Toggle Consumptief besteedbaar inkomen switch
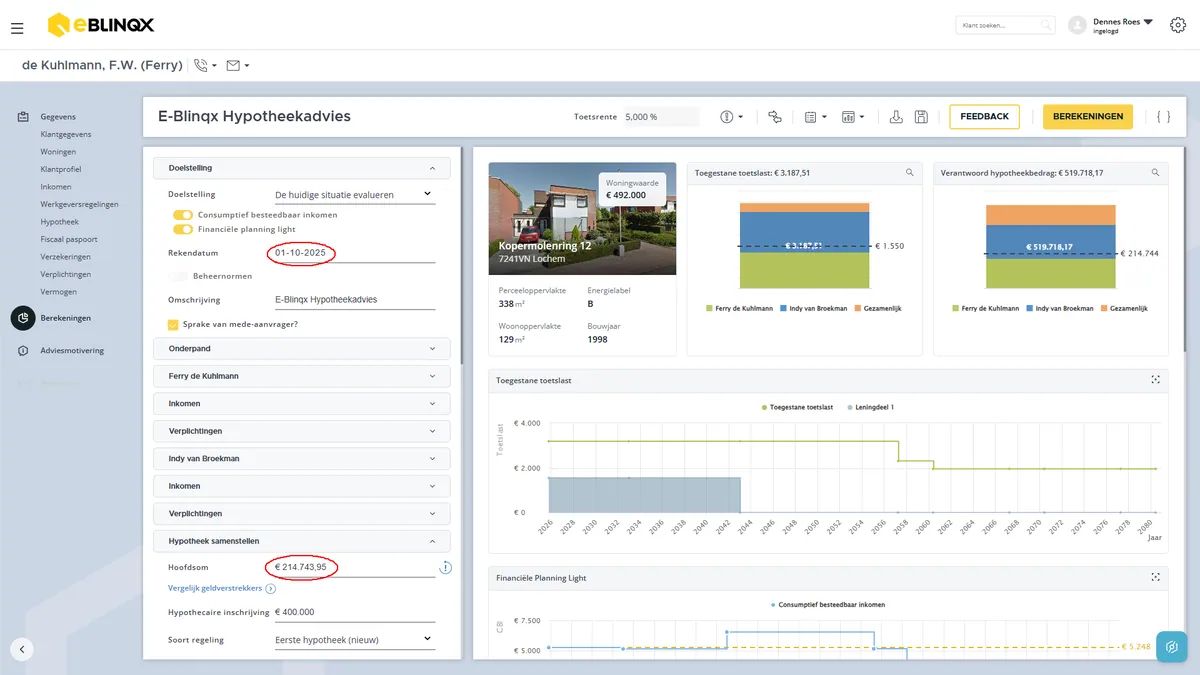 click(x=182, y=215)
